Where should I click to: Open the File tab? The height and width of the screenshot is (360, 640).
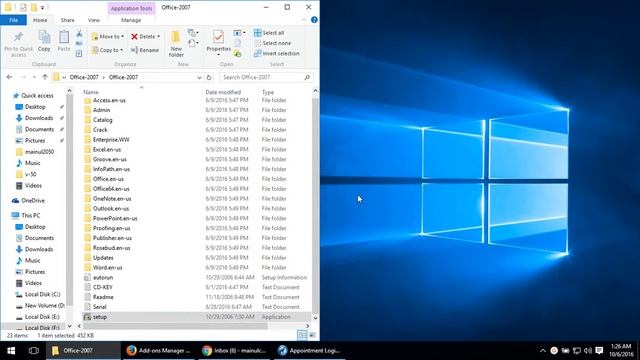pos(13,20)
